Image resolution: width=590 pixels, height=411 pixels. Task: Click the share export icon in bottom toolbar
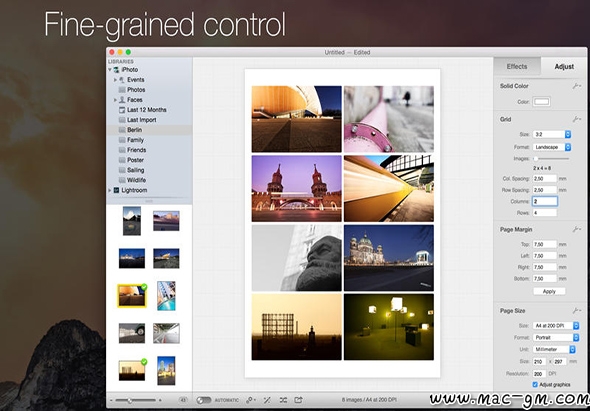click(x=298, y=400)
